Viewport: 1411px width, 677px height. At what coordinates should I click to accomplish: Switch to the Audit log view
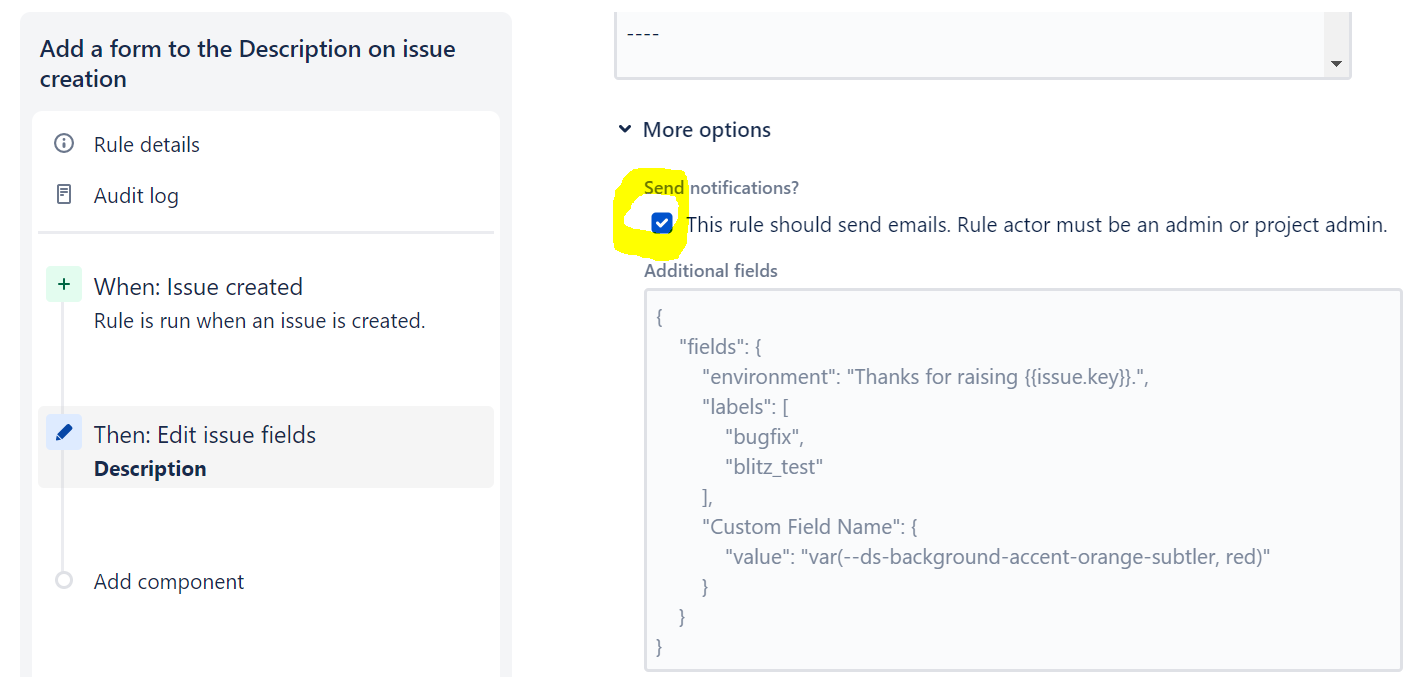[x=136, y=195]
